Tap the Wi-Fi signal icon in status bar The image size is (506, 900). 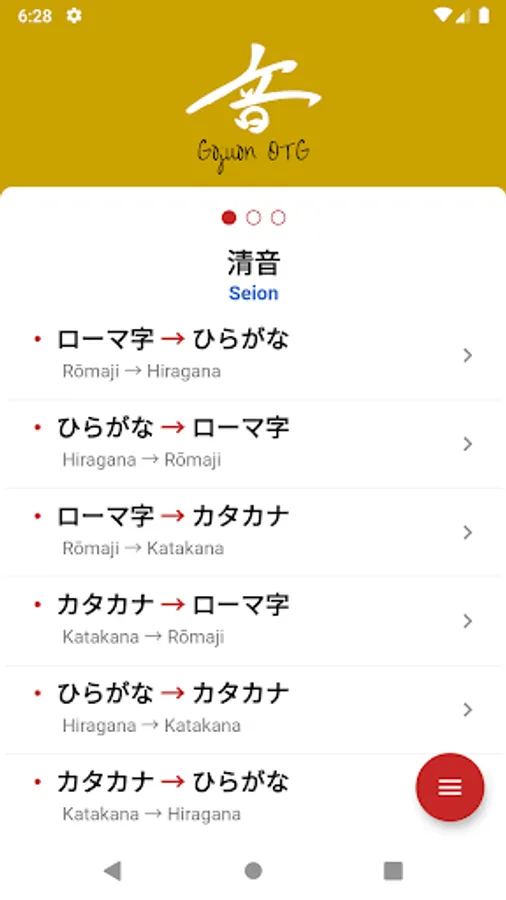tap(442, 15)
